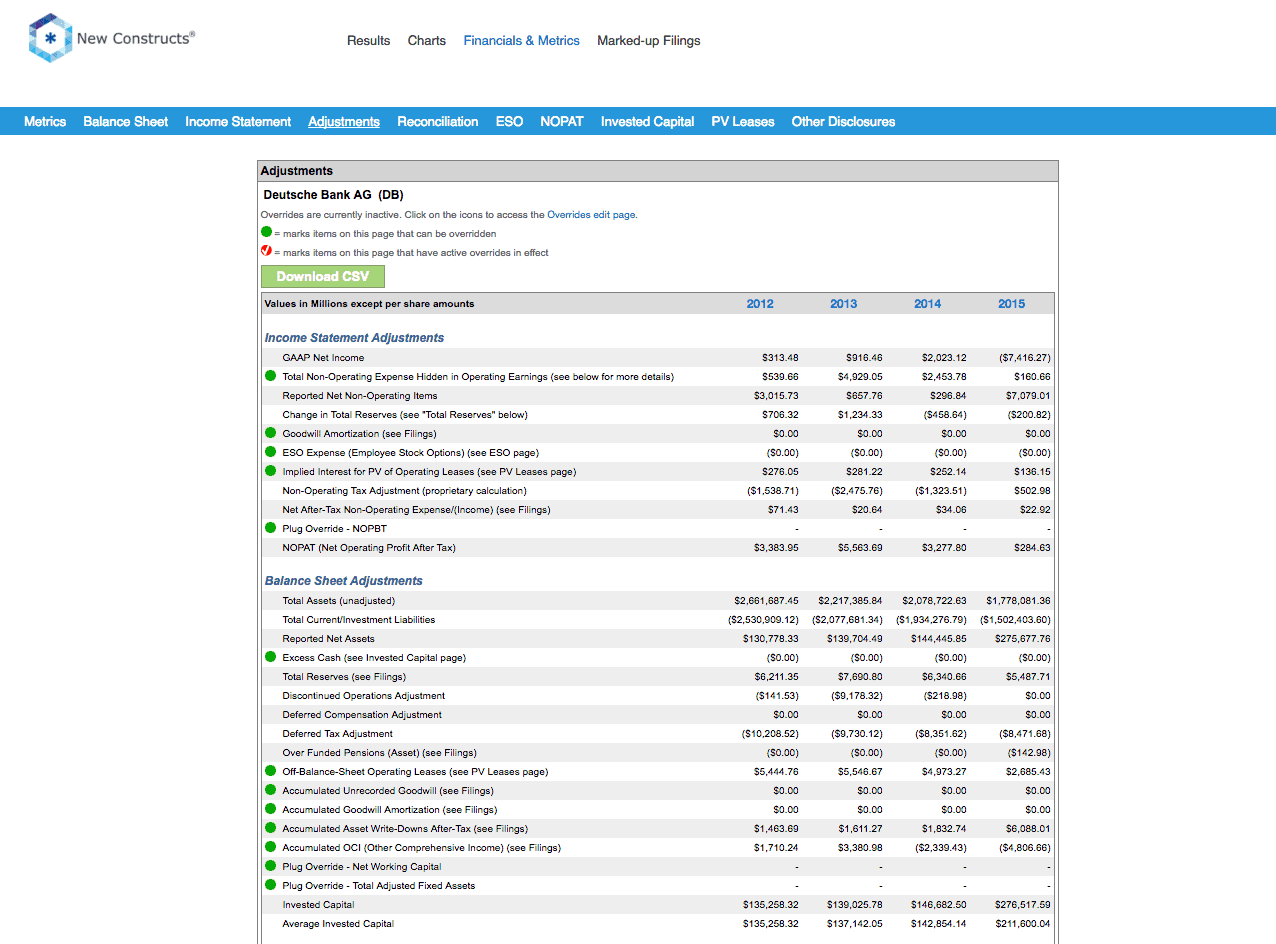Click Non-Operating Tax Adjustment row label
Viewport: 1276px width, 944px height.
[x=404, y=490]
